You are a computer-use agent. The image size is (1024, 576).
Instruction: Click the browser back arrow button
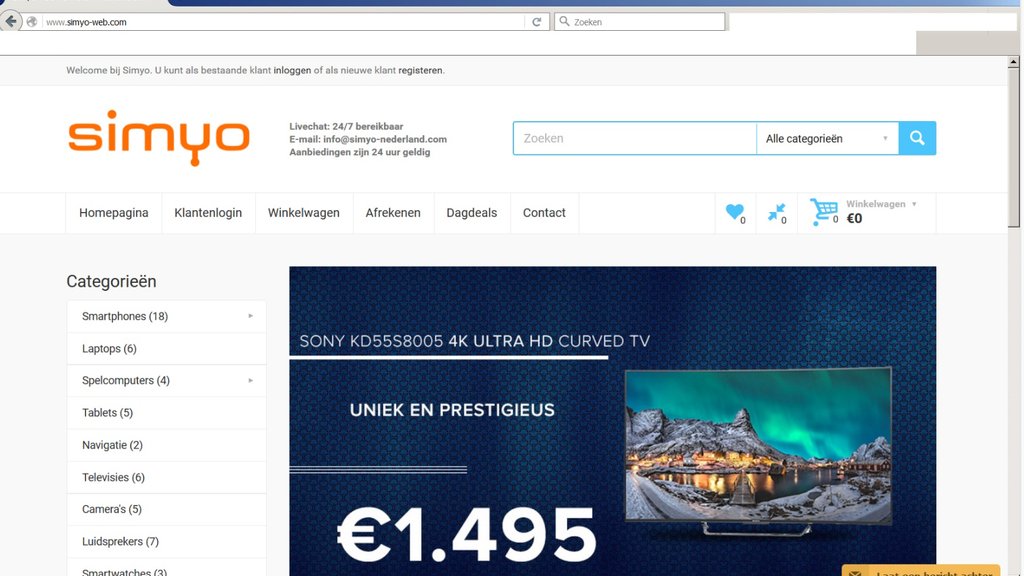pyautogui.click(x=10, y=21)
